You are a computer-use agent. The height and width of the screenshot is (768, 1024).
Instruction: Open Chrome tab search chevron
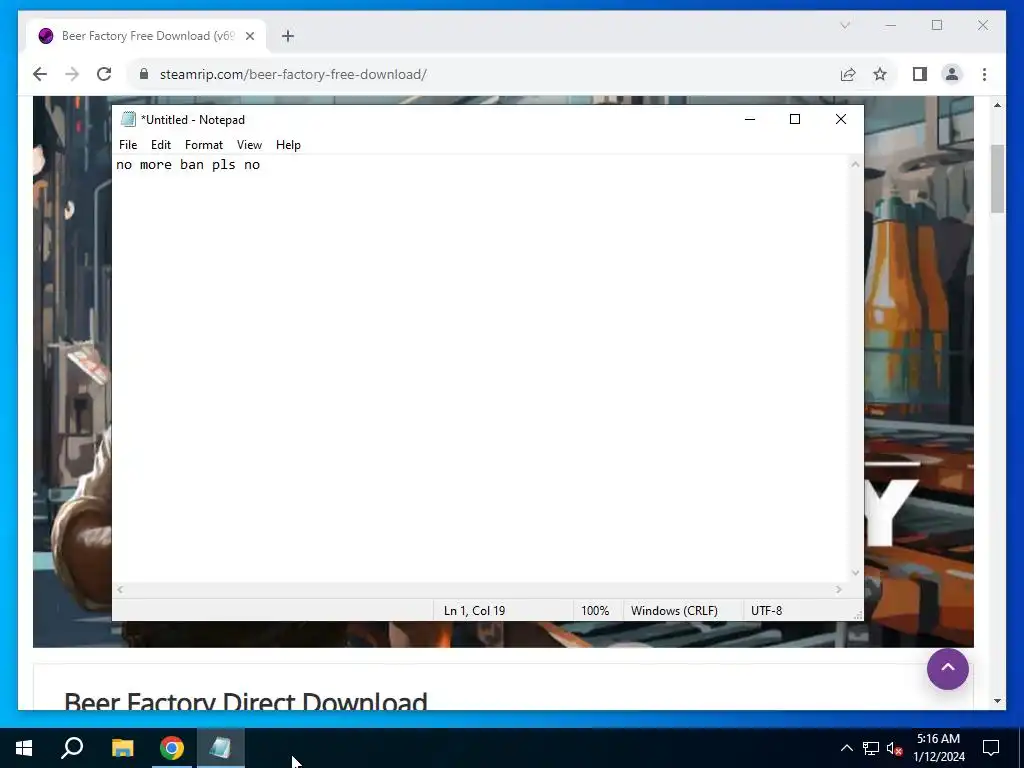(x=845, y=25)
